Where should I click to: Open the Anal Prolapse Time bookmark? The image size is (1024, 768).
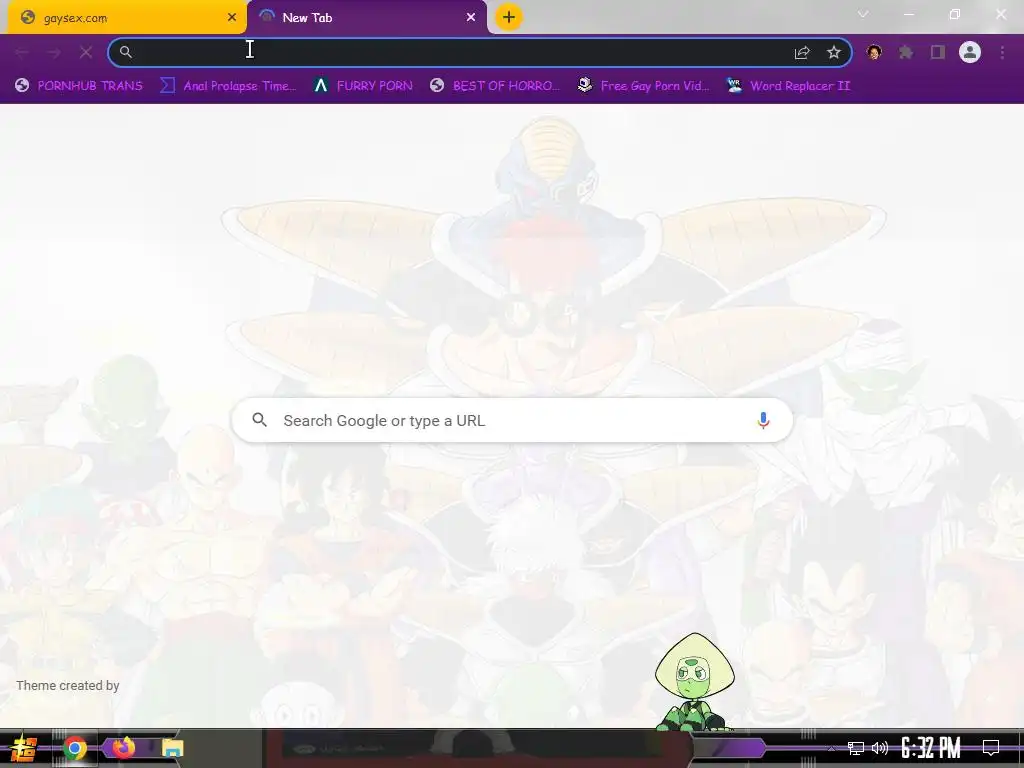(x=229, y=86)
